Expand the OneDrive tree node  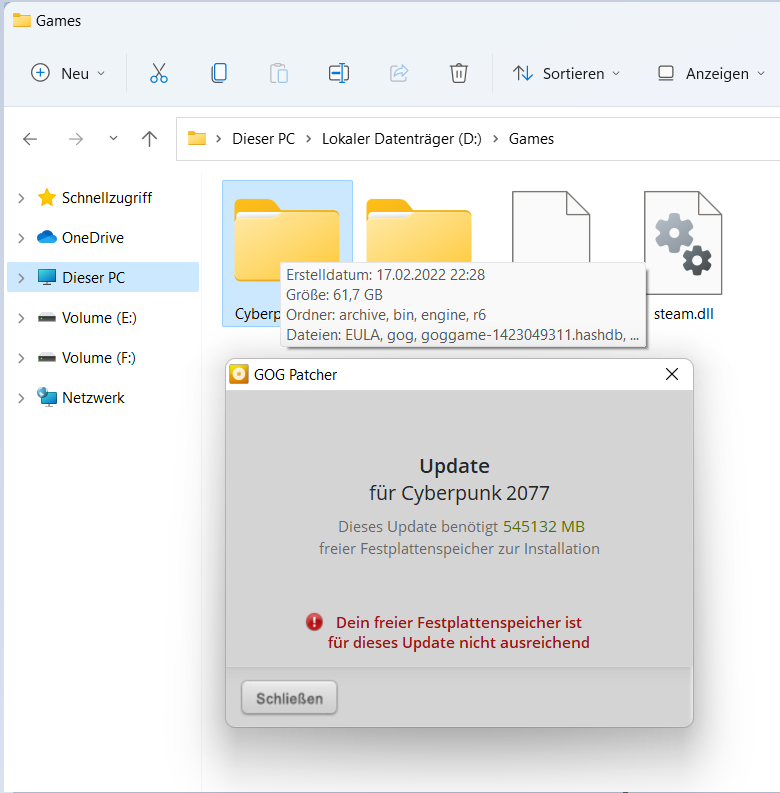pyautogui.click(x=21, y=238)
